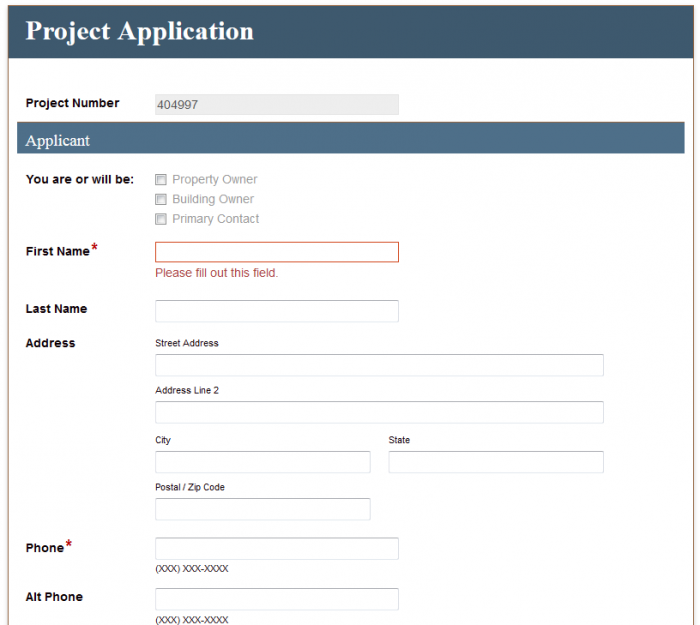The height and width of the screenshot is (625, 700).
Task: Click the (XXX) XXX-XXXX hint under Phone
Action: pyautogui.click(x=192, y=569)
